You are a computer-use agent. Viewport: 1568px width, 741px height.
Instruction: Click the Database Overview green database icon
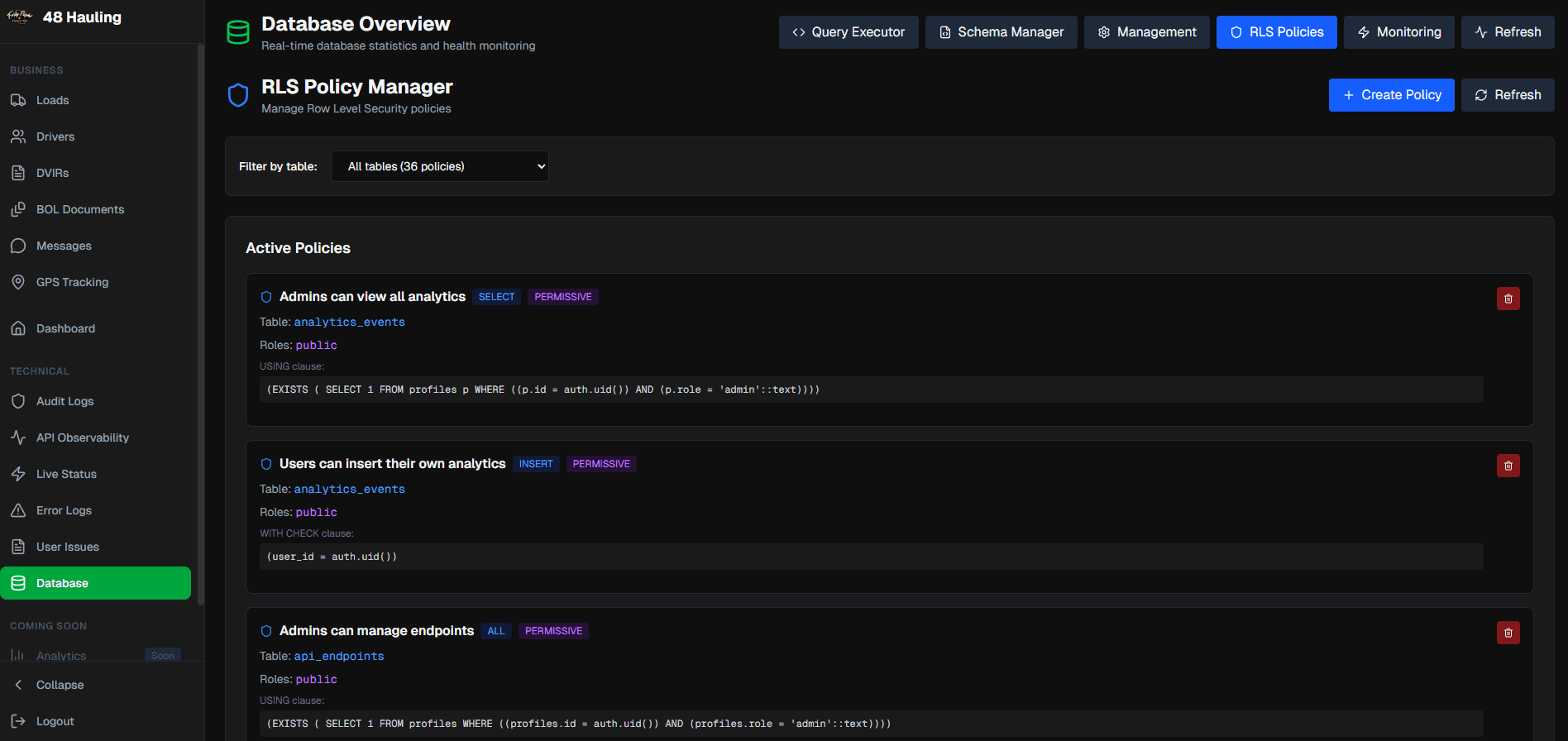point(238,33)
